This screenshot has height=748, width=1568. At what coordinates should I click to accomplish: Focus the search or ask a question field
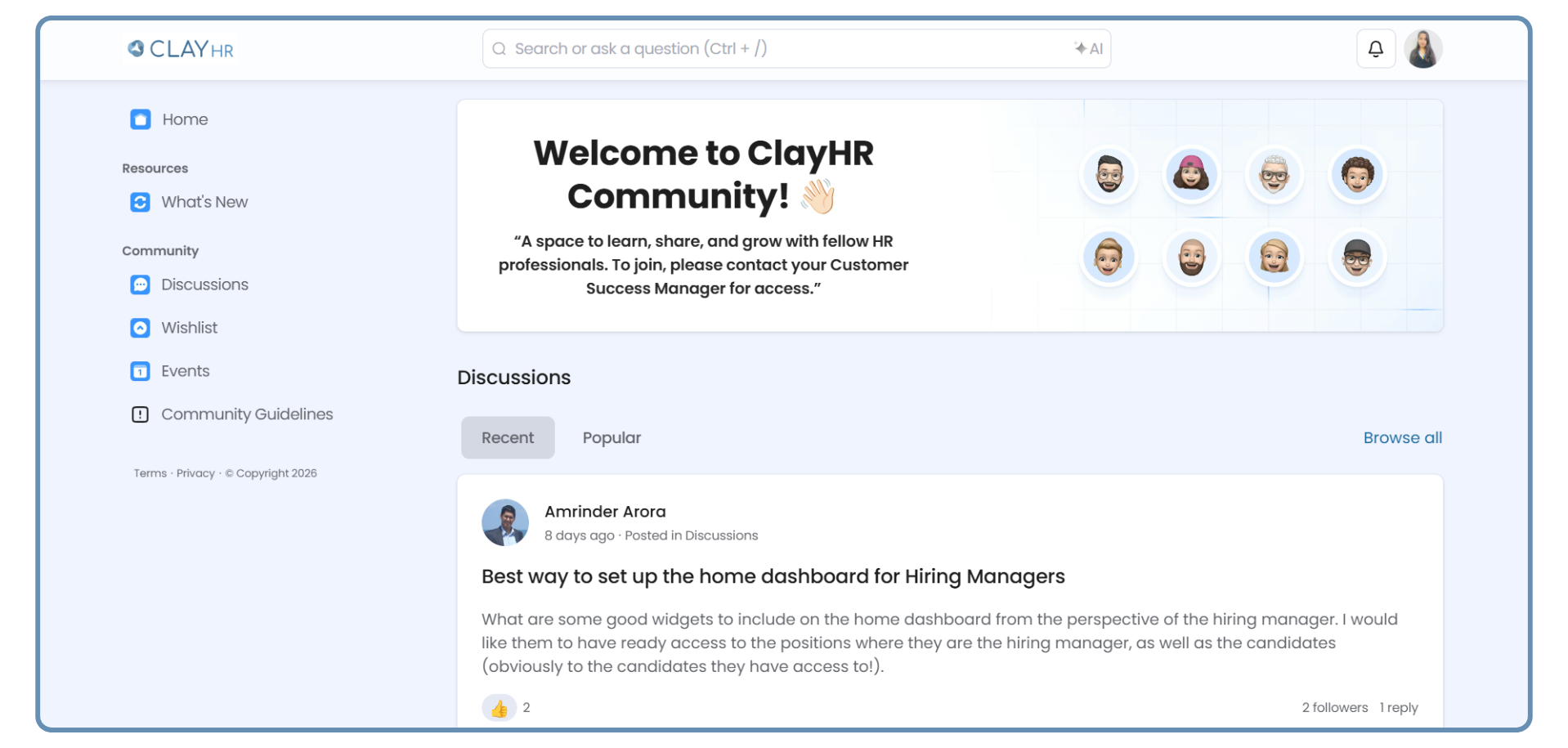[x=796, y=49]
